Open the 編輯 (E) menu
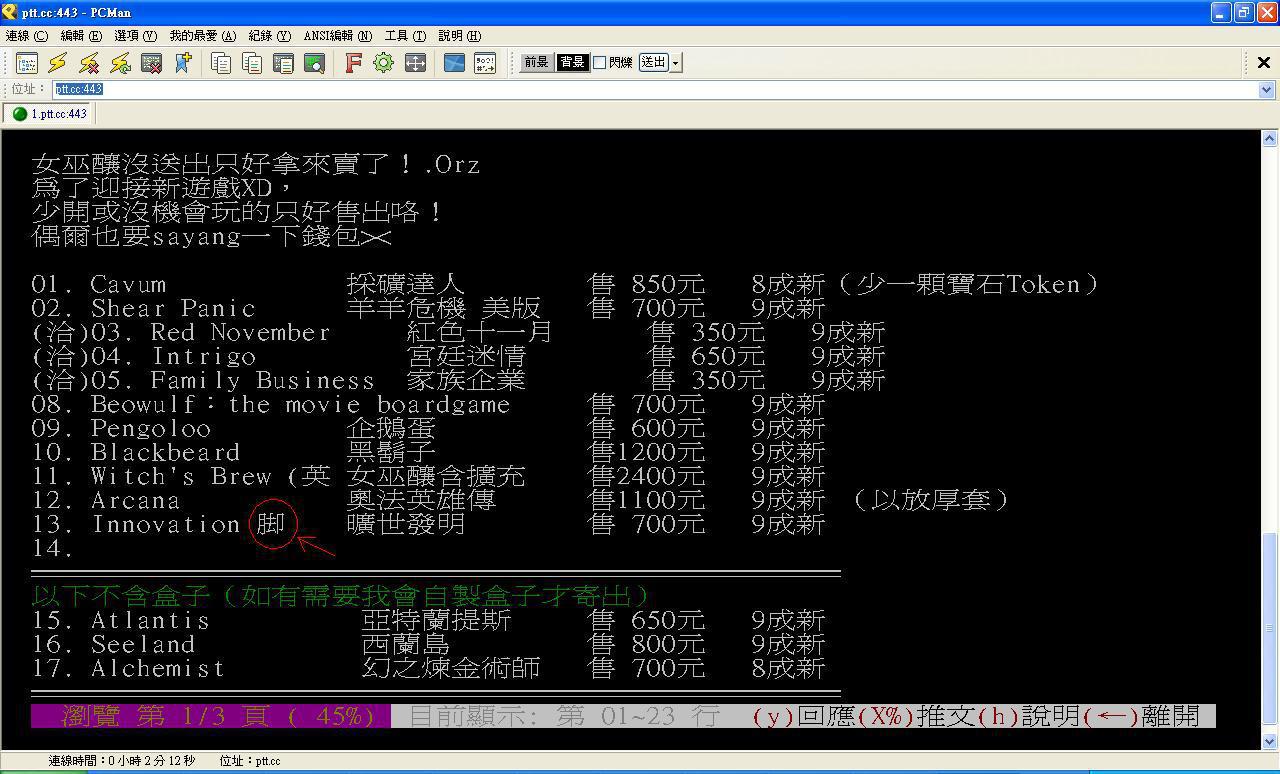This screenshot has height=774, width=1280. coord(81,36)
